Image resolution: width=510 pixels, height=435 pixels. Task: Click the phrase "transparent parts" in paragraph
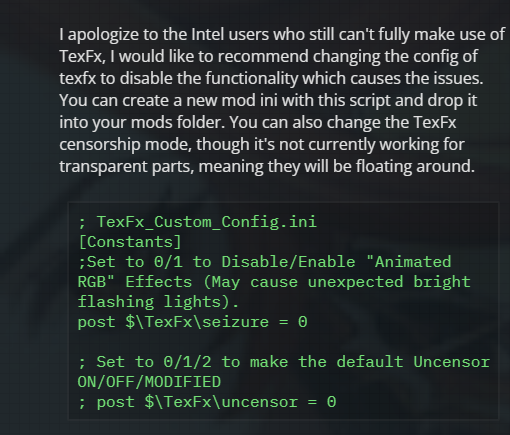coord(127,167)
